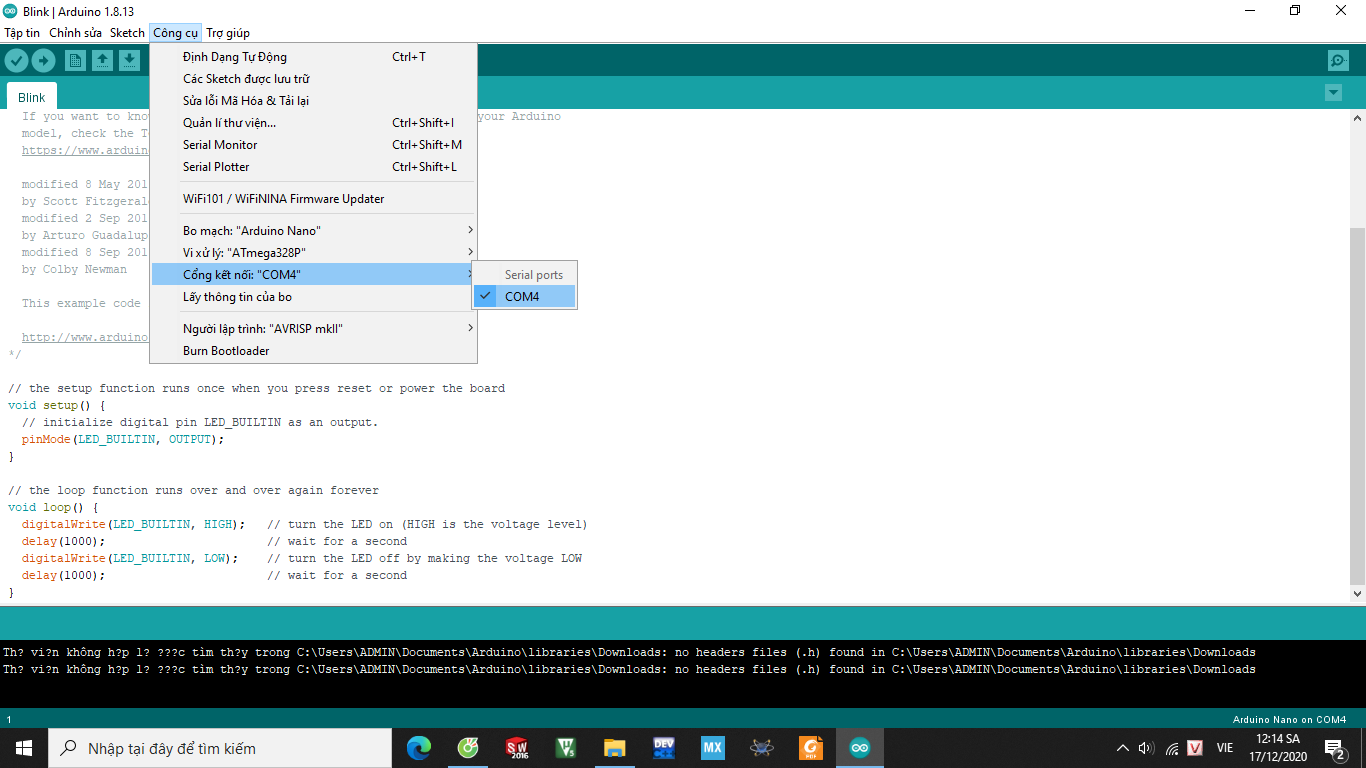Verify the sketch using the checkmark toolbar icon
Viewport: 1366px width, 768px height.
[x=16, y=60]
